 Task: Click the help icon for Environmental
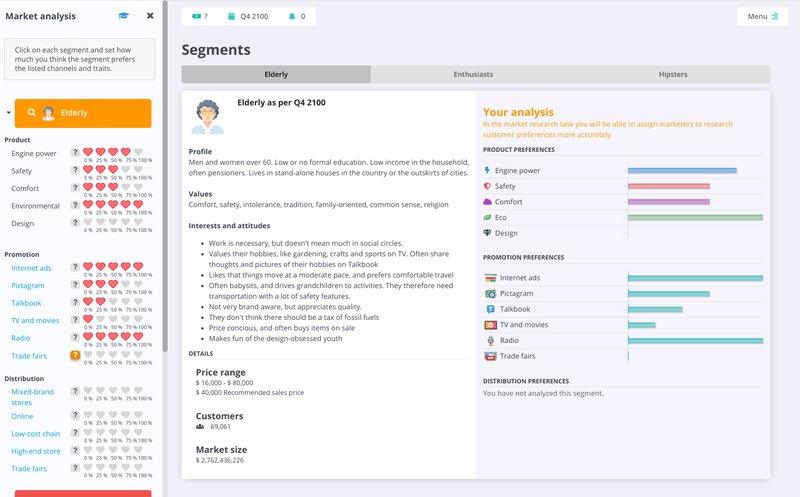(75, 205)
